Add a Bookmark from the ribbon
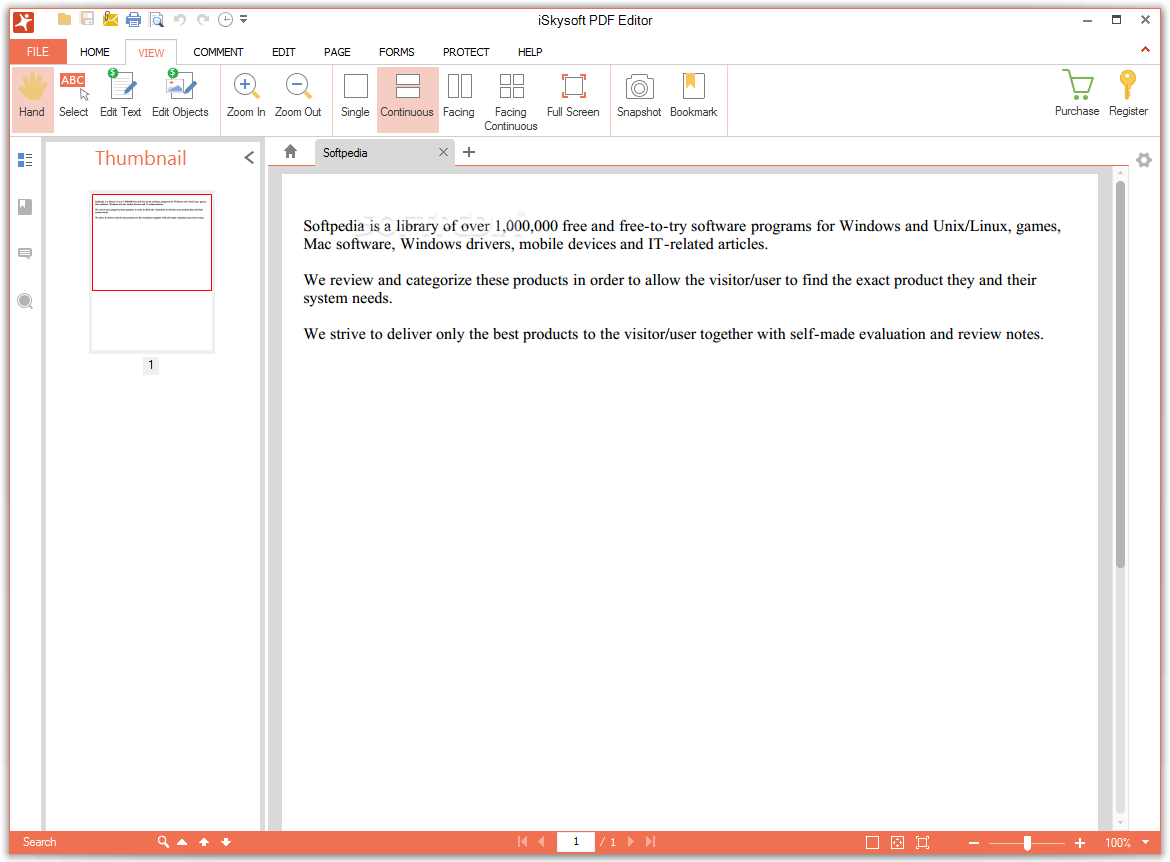 point(693,98)
